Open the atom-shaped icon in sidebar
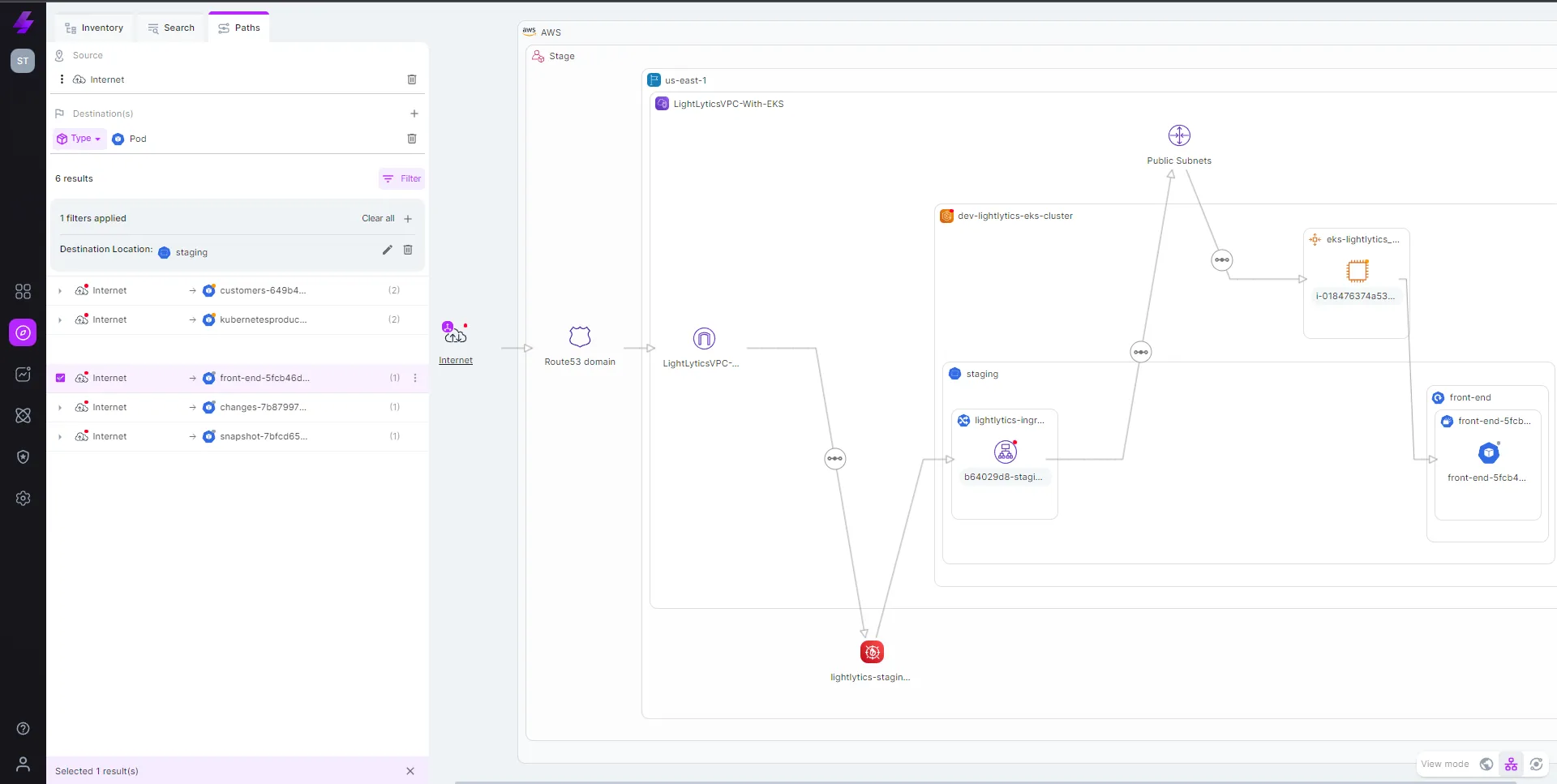The image size is (1557, 784). point(23,415)
